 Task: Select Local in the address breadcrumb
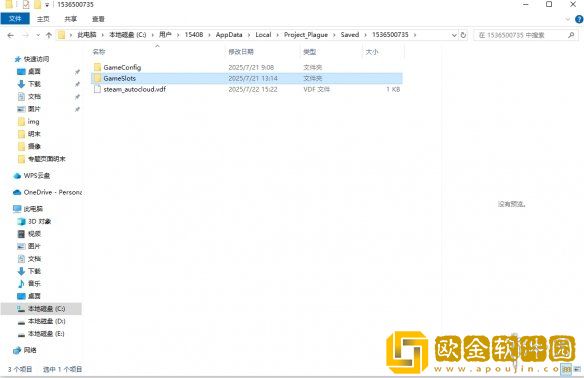263,35
